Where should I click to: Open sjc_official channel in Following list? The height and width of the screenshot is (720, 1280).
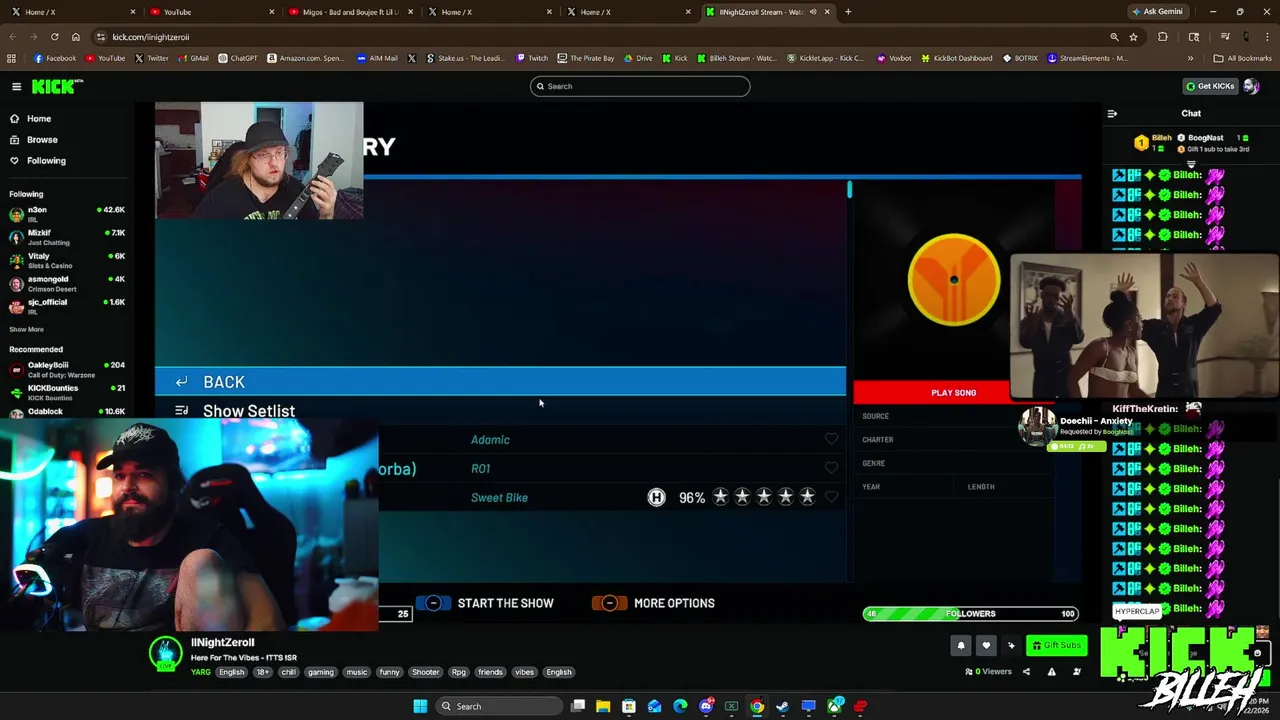point(66,306)
